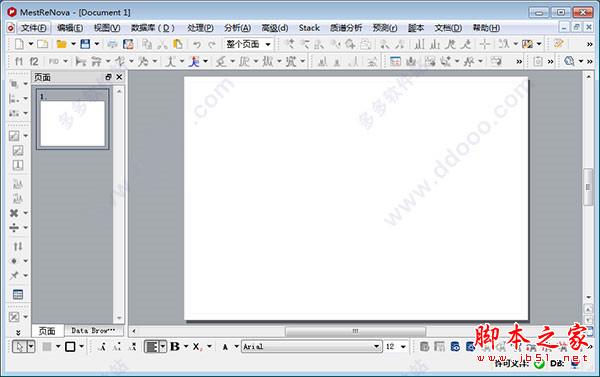Image resolution: width=600 pixels, height=377 pixels.
Task: Click the copy icon in the top toolbar
Action: point(147,44)
